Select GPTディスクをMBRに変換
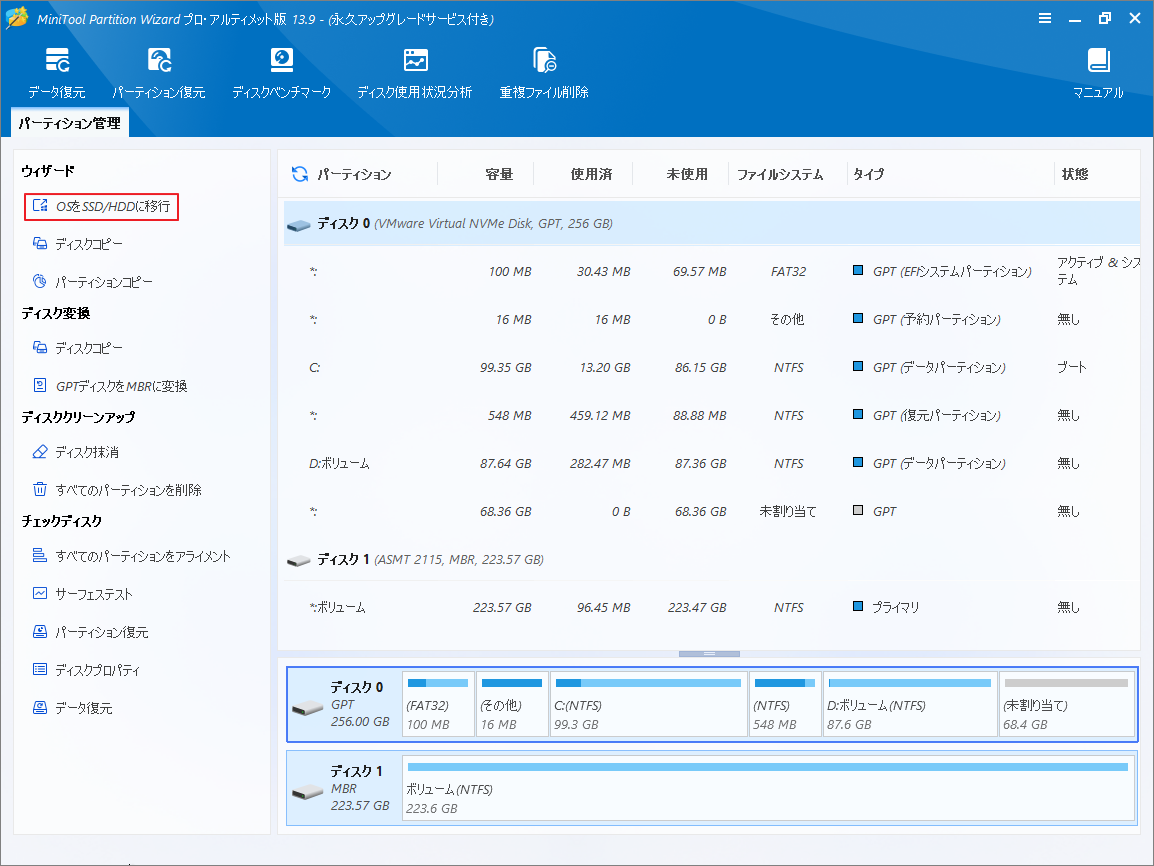Image resolution: width=1154 pixels, height=866 pixels. (x=110, y=386)
